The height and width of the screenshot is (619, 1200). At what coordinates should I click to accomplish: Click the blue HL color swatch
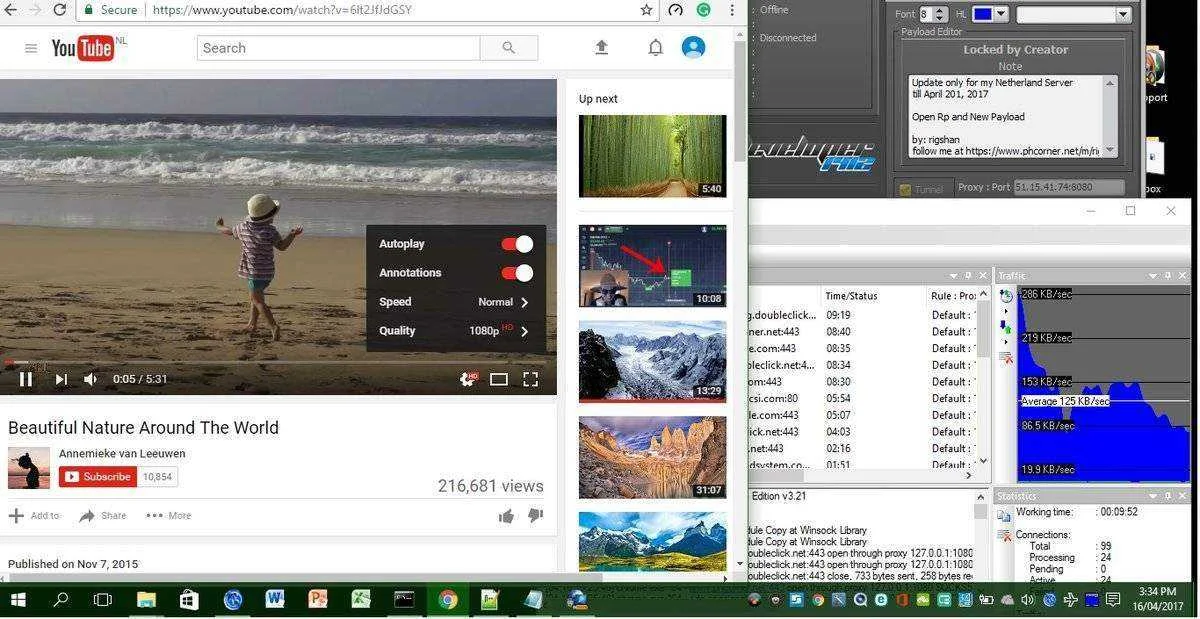point(981,14)
